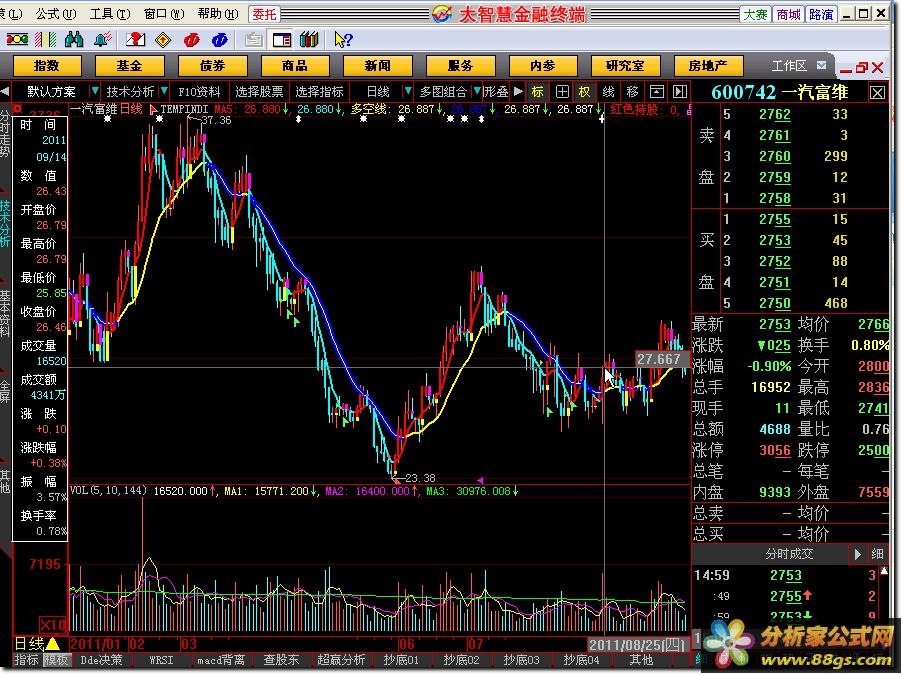Toggle the 细 detail button
Screen dimensions: 903x675
coord(877,554)
